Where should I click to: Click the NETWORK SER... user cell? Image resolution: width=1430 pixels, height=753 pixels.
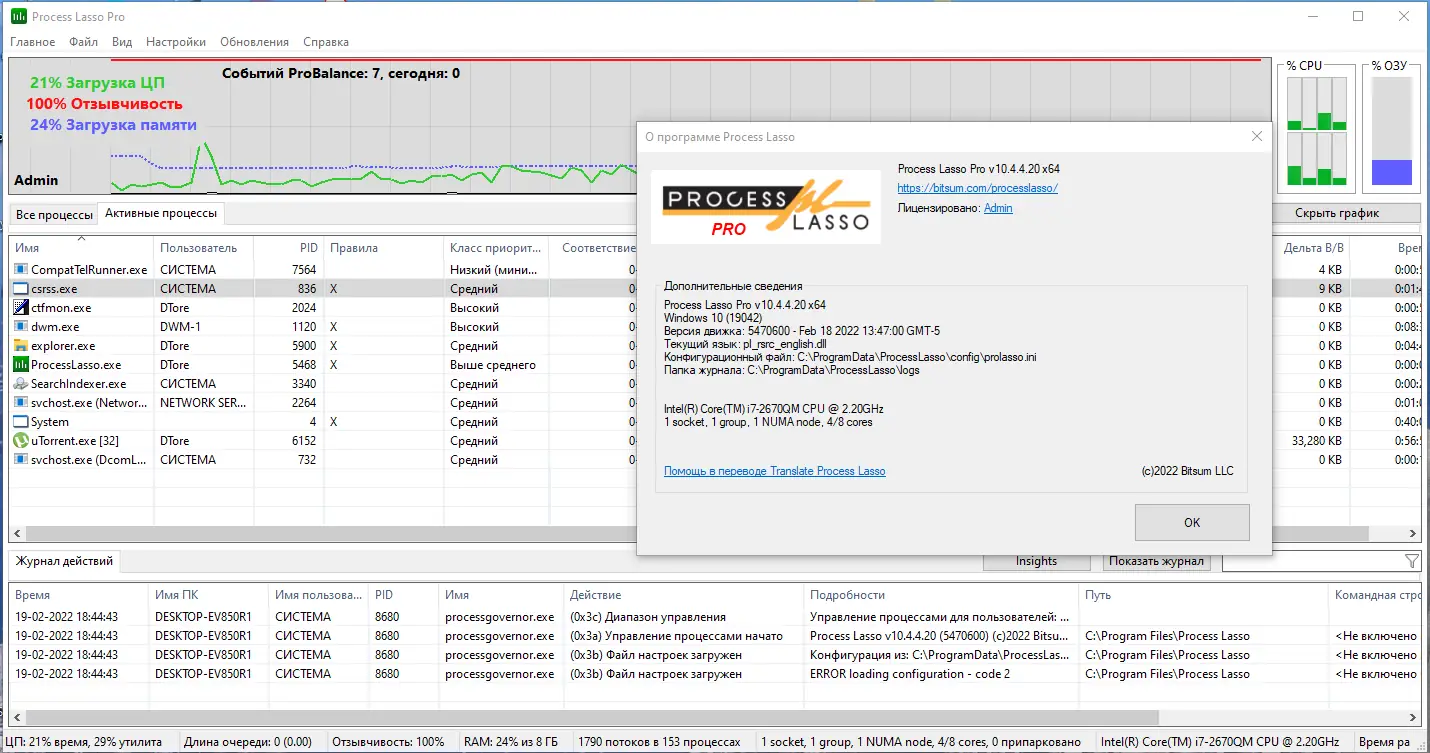point(203,403)
